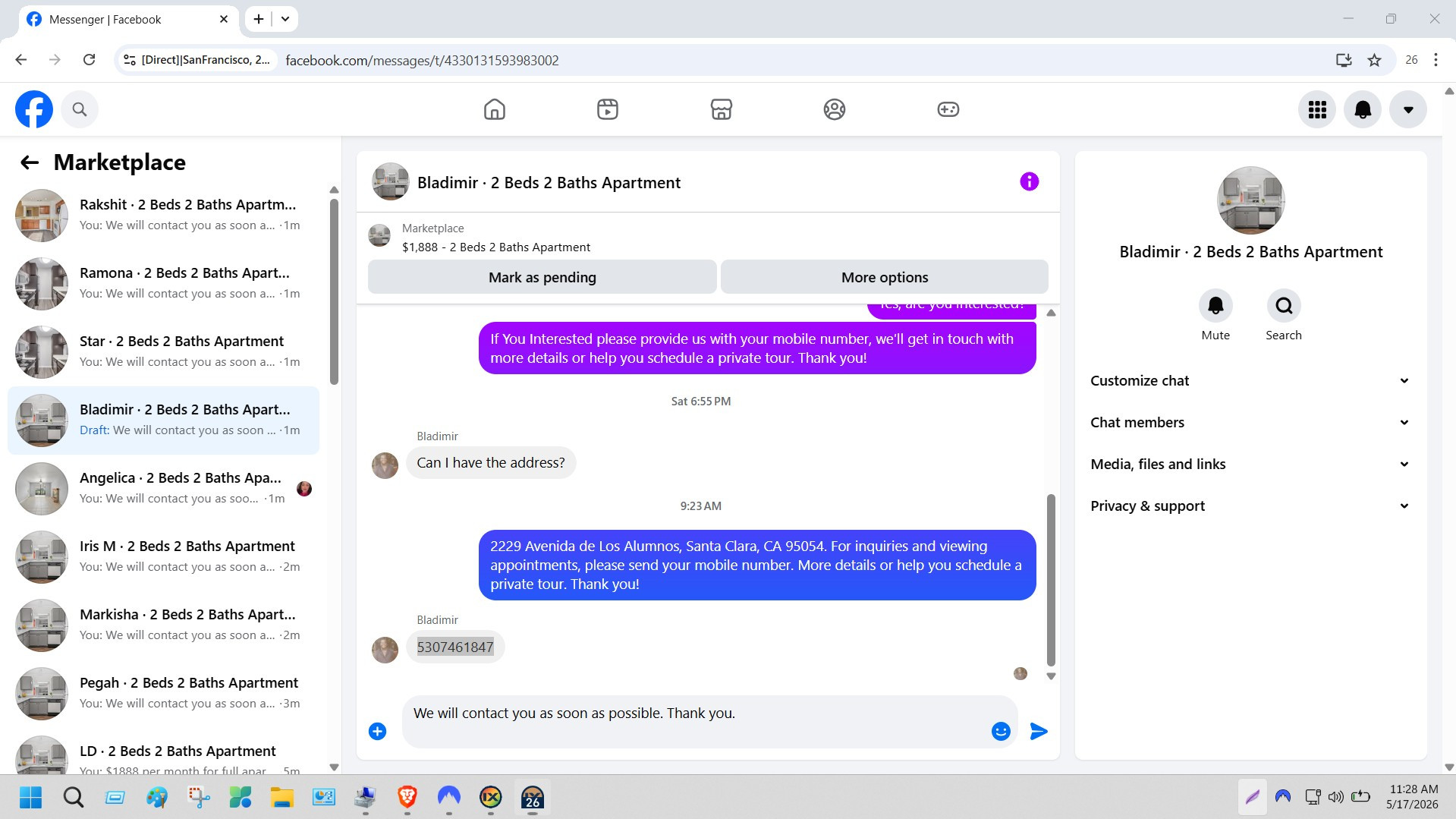1456x819 pixels.
Task: Bookmark this page with star icon
Action: 1374,60
